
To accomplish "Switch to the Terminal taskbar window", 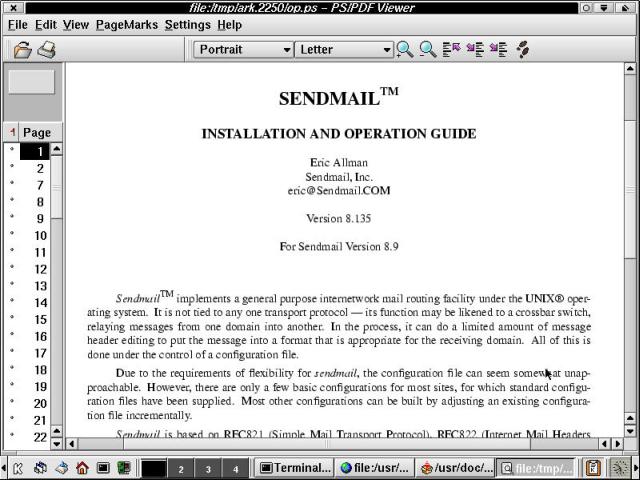I will click(295, 468).
